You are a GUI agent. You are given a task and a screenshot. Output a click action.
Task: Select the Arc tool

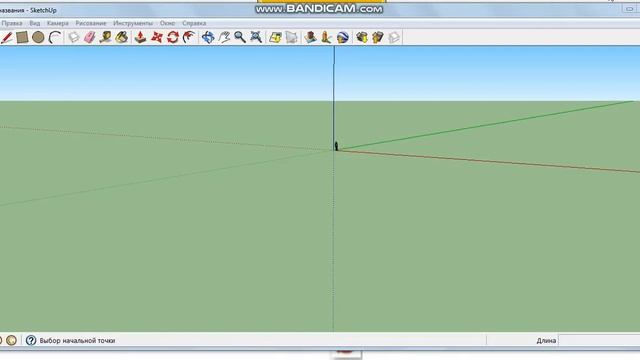click(x=54, y=38)
